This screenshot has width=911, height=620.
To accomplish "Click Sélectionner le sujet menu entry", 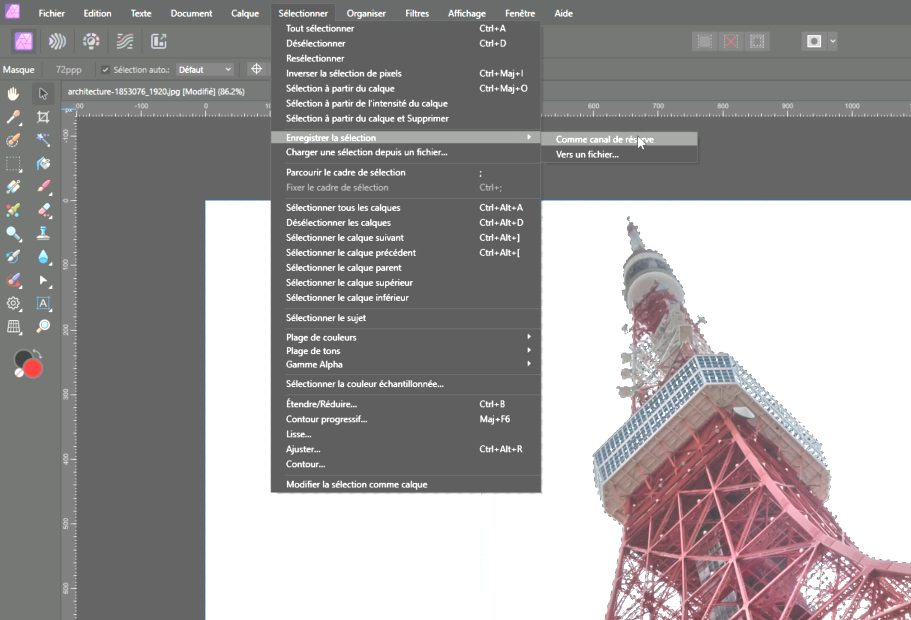I will click(326, 318).
